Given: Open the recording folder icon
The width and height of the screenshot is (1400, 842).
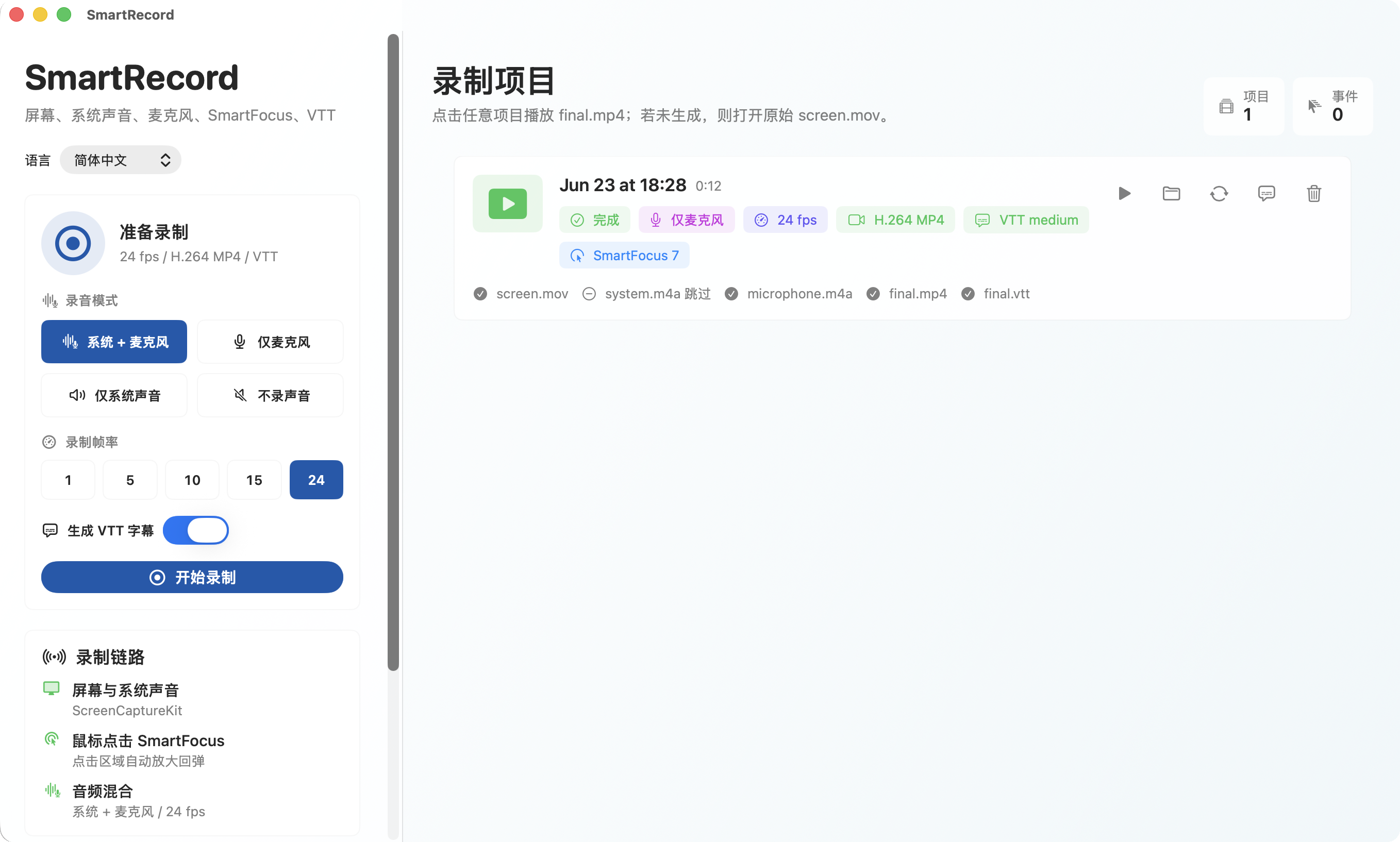Looking at the screenshot, I should coord(1171,193).
